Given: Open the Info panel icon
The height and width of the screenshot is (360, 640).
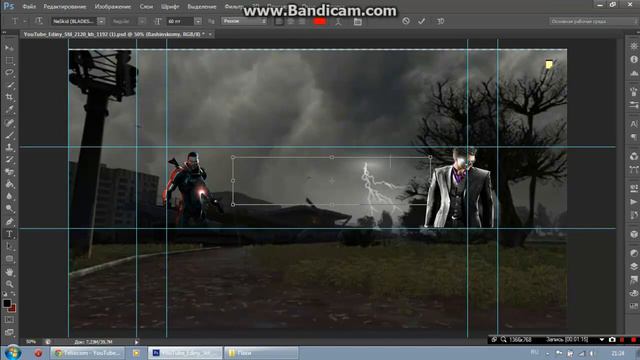Looking at the screenshot, I should (634, 59).
